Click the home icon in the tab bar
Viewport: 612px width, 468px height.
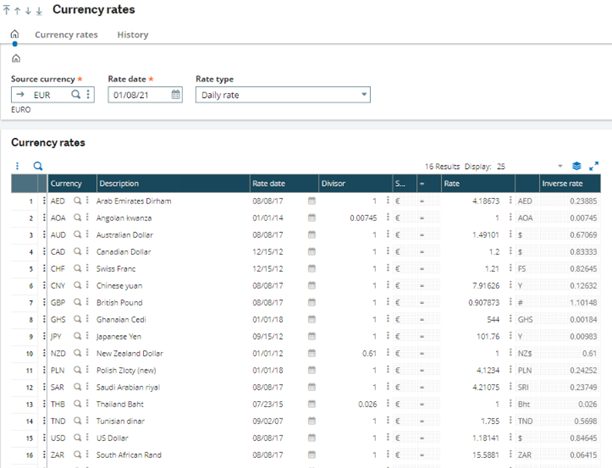14,35
